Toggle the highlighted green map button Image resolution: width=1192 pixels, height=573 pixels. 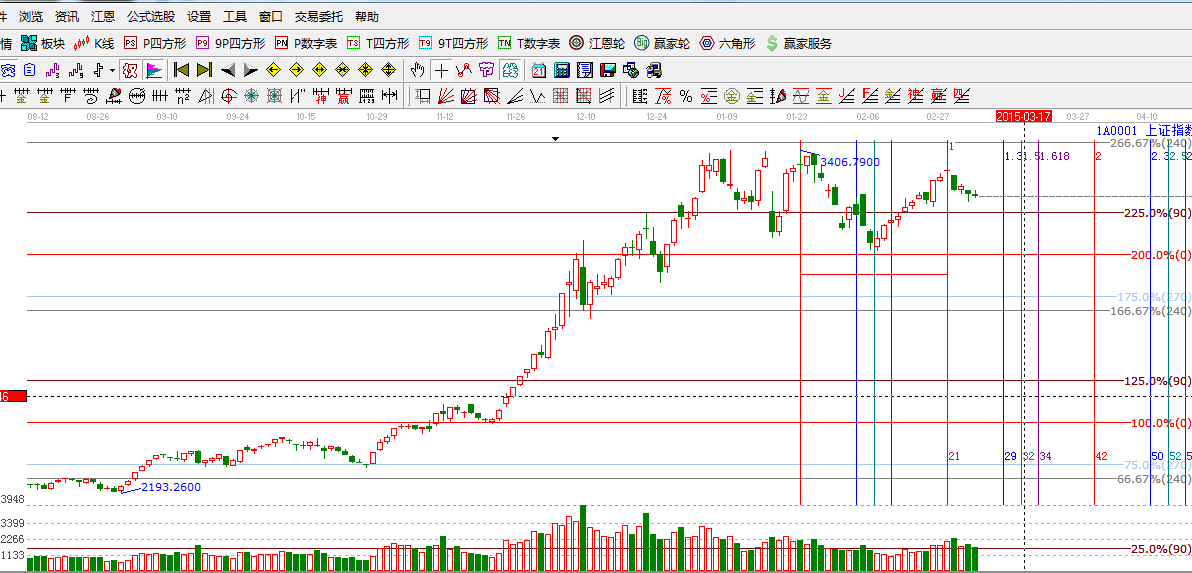tap(510, 70)
